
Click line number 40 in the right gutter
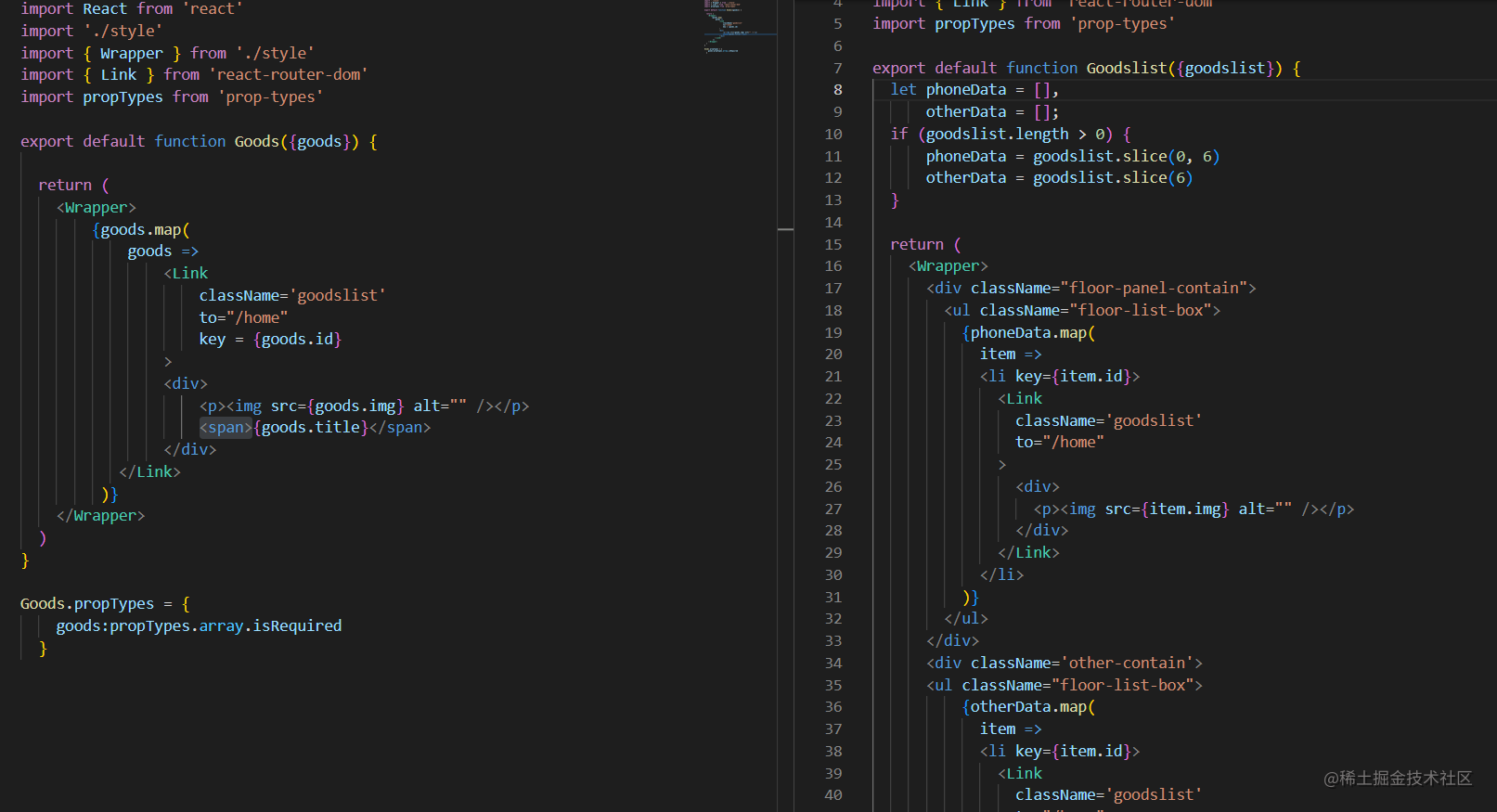(833, 794)
